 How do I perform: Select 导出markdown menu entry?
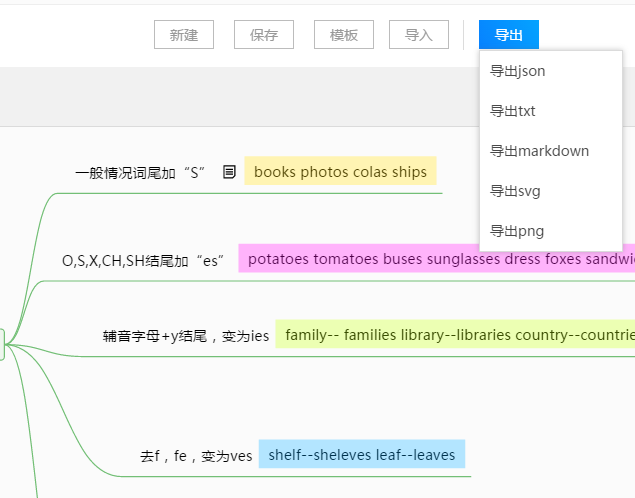551,151
